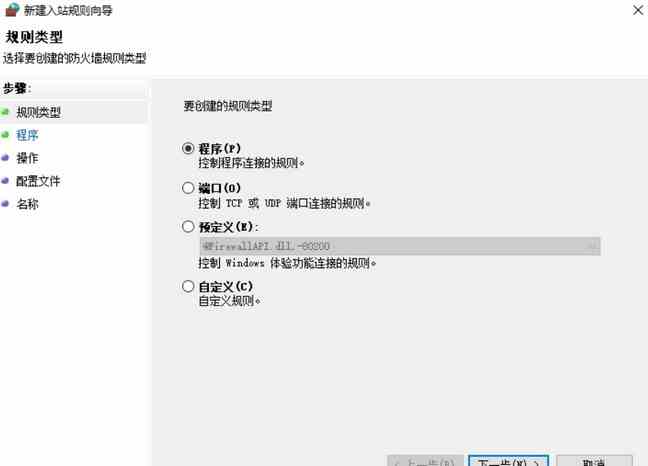Click the purple bullet beside 名称 step
The width and height of the screenshot is (648, 466).
click(x=5, y=204)
